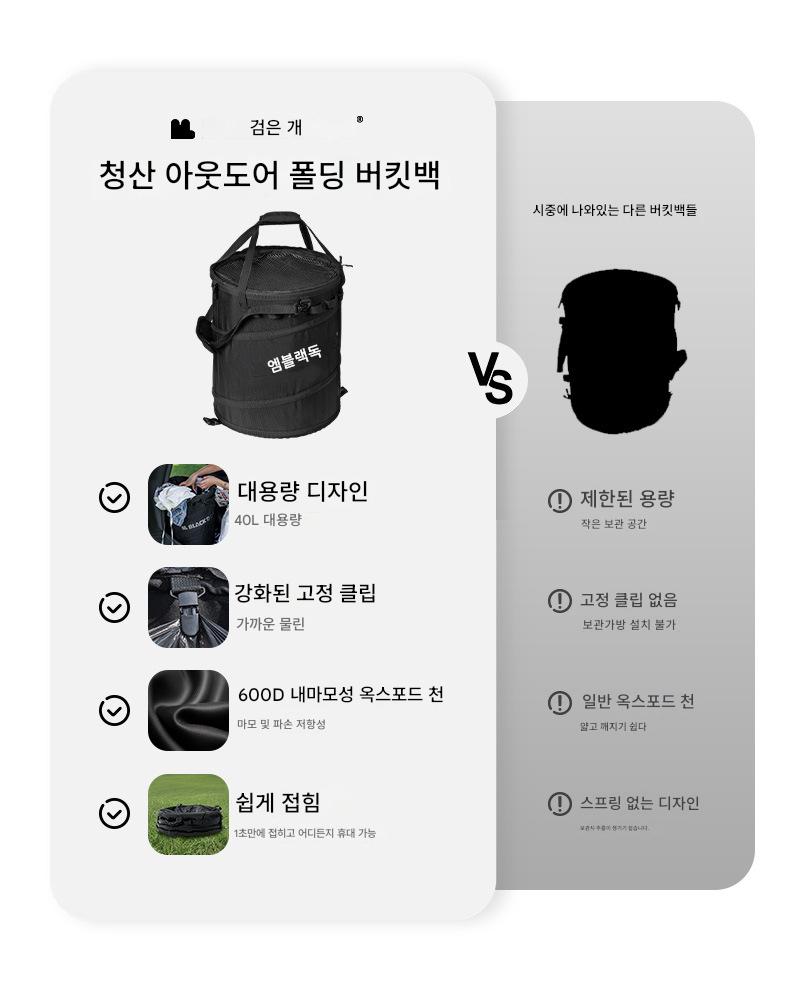790x982 pixels.
Task: Open the black Oxford fabric thumbnail
Action: pos(189,710)
